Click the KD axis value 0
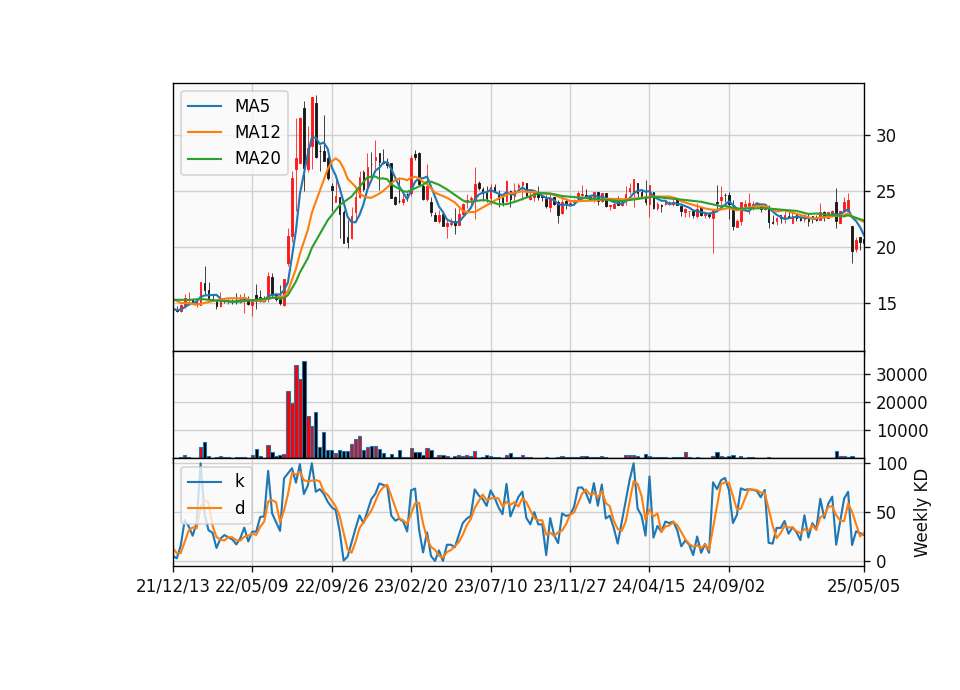The height and width of the screenshot is (690, 960). (881, 561)
